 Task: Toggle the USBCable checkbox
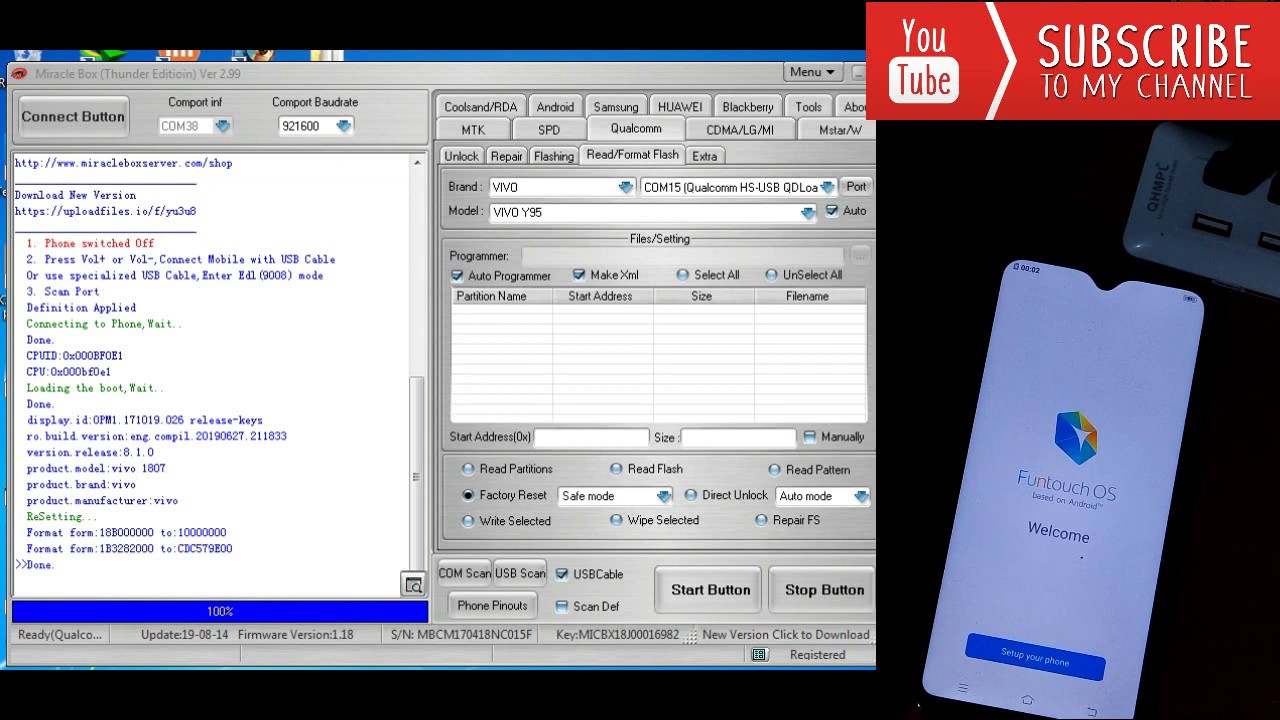(562, 574)
